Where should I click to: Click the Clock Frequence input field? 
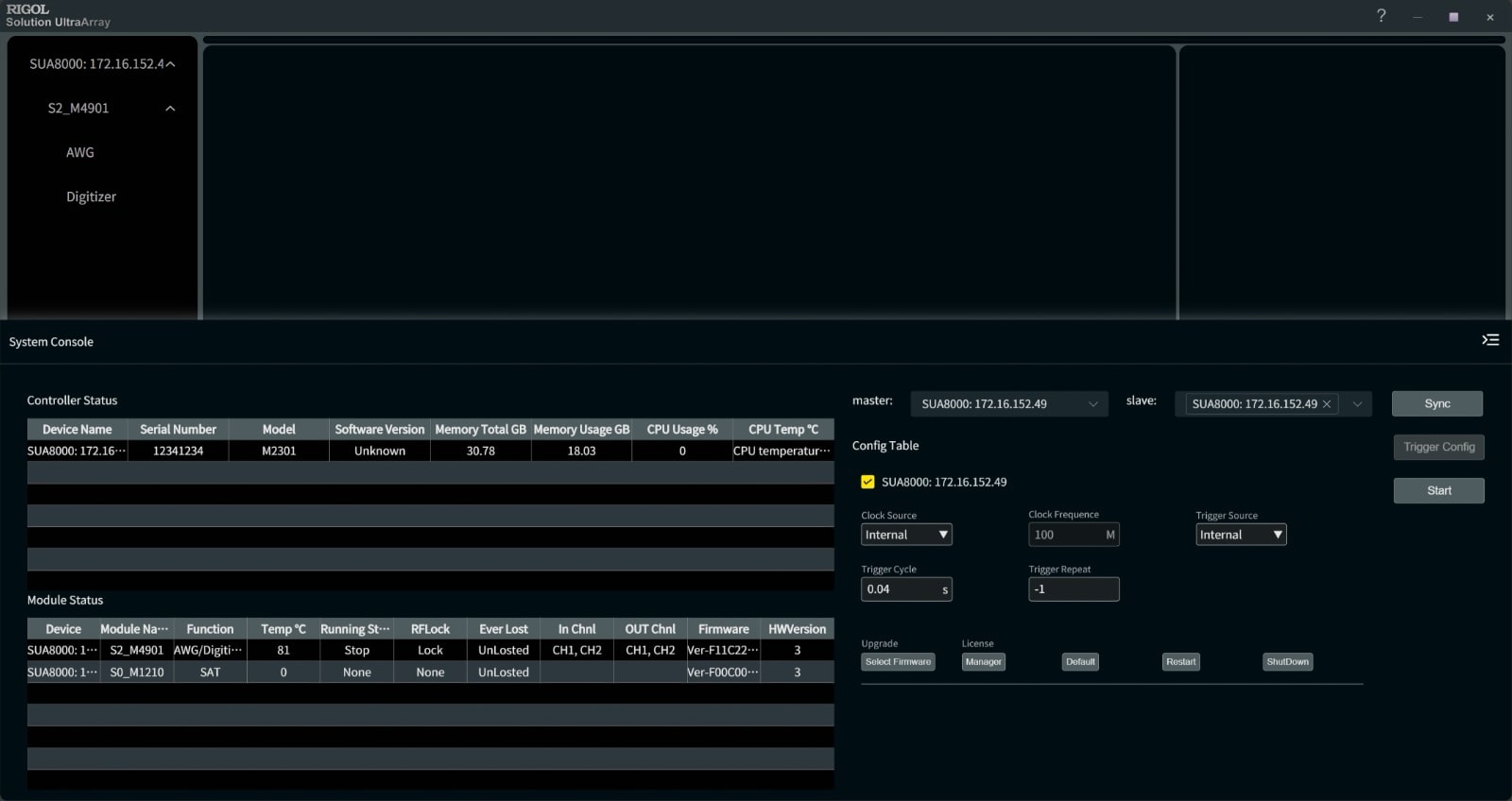click(x=1074, y=535)
